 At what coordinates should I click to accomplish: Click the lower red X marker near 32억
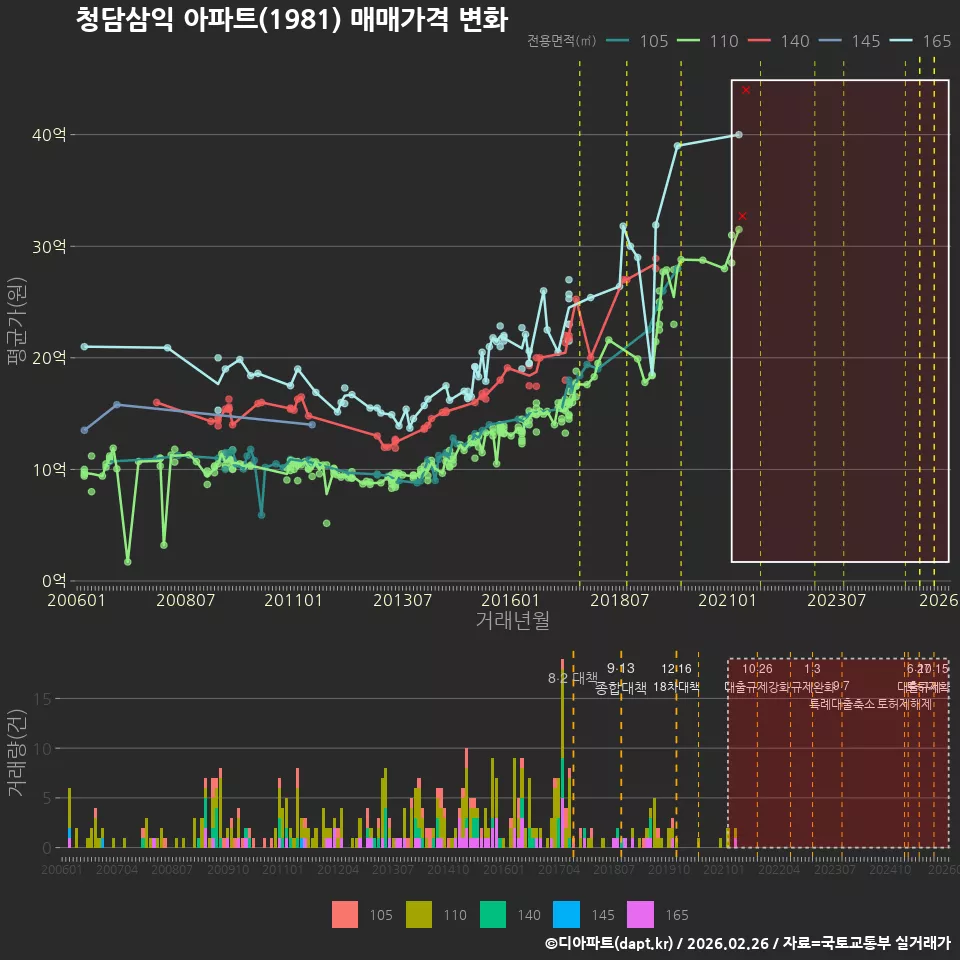point(742,216)
